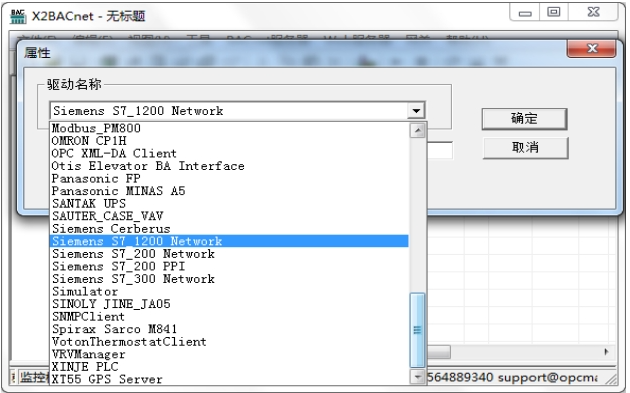Click the driver list scroll-up arrow
This screenshot has width=630, height=393.
pyautogui.click(x=417, y=130)
